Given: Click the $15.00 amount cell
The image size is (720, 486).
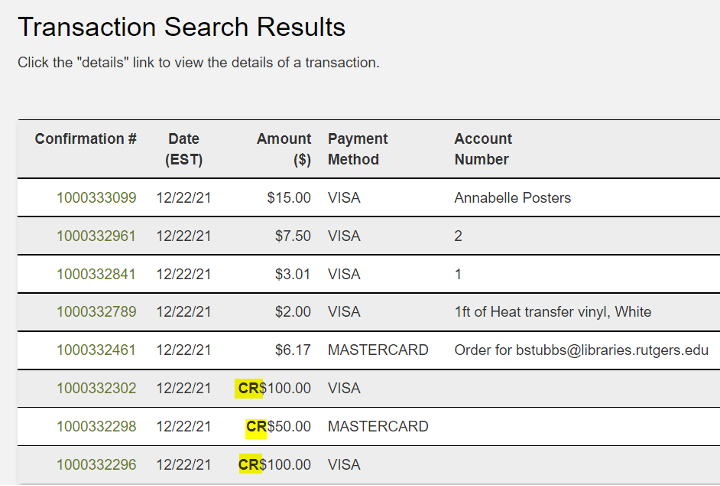Looking at the screenshot, I should pyautogui.click(x=289, y=198).
